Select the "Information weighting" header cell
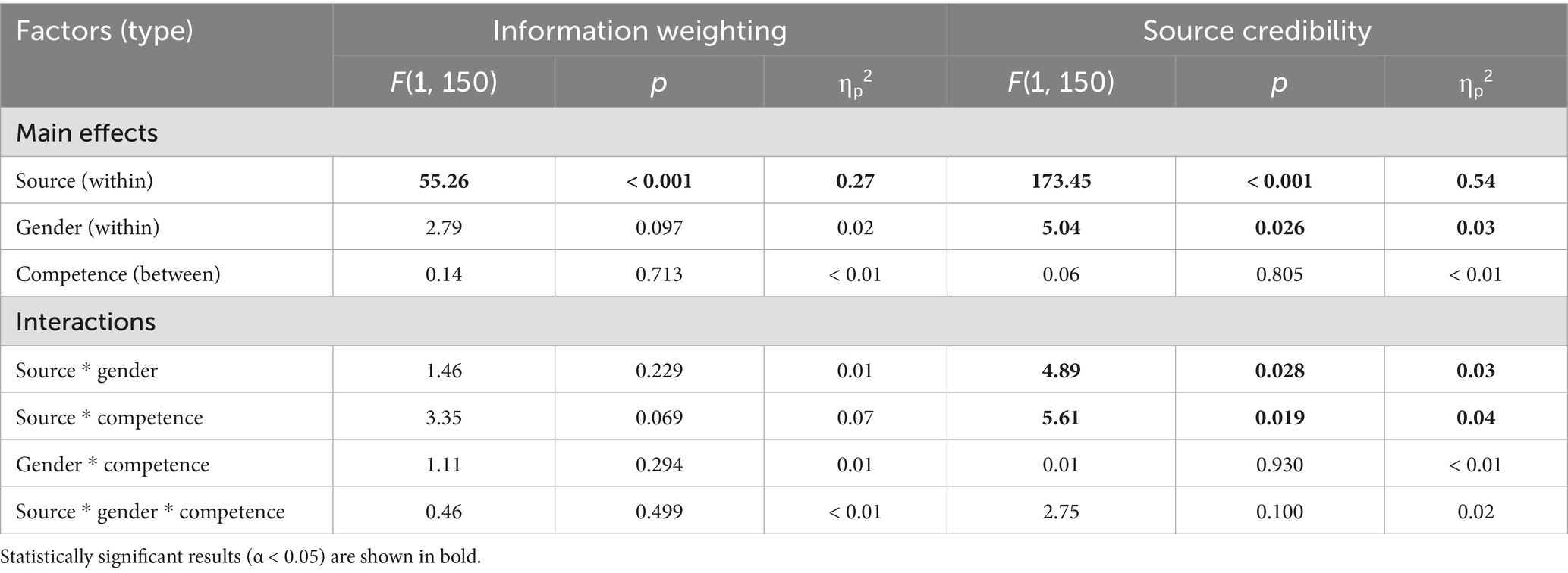Viewport: 1568px width, 573px height. (x=639, y=31)
